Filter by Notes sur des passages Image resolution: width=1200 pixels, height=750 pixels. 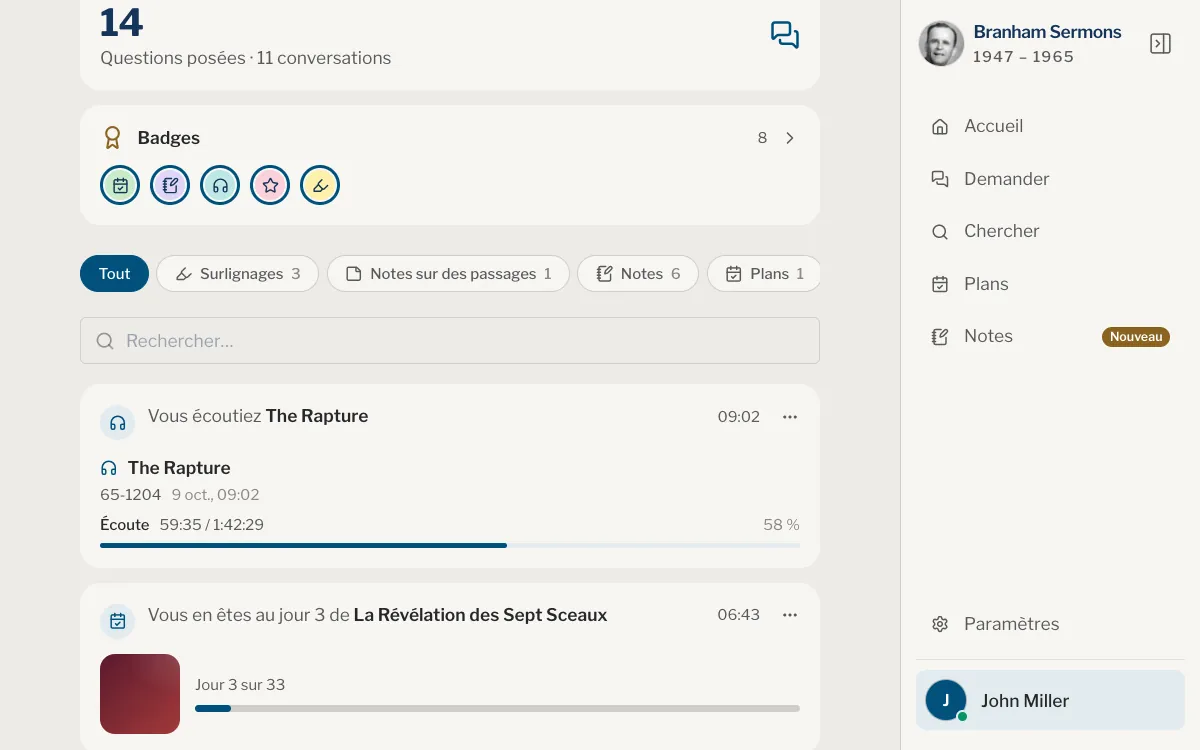click(448, 274)
